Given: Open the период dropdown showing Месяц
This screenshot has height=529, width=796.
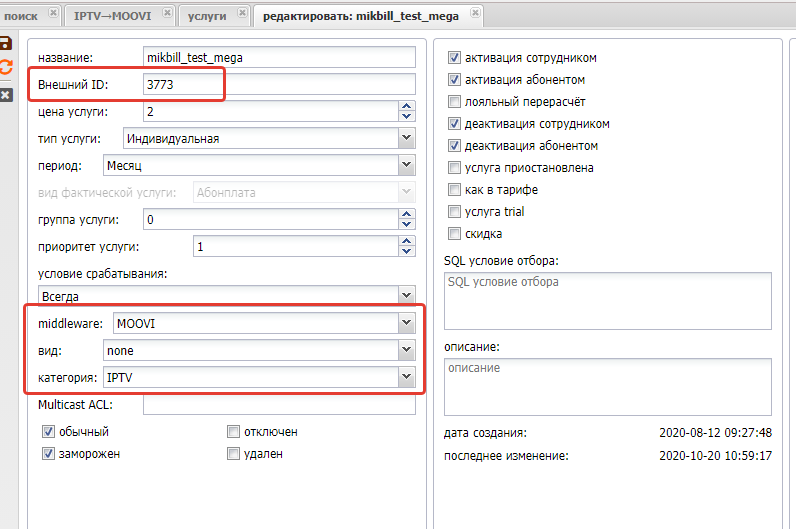Looking at the screenshot, I should pos(405,165).
